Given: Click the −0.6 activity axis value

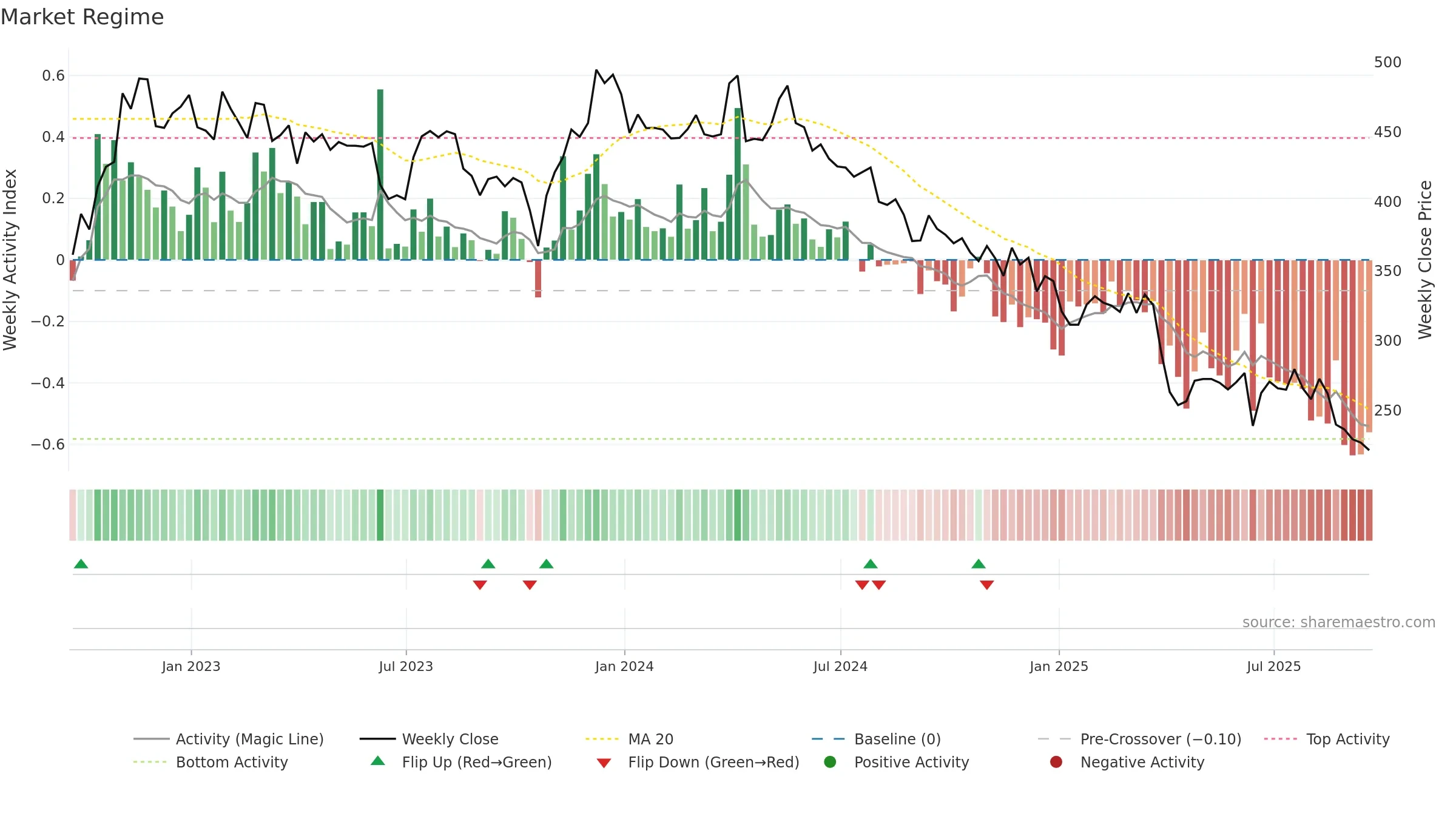Looking at the screenshot, I should pyautogui.click(x=48, y=444).
